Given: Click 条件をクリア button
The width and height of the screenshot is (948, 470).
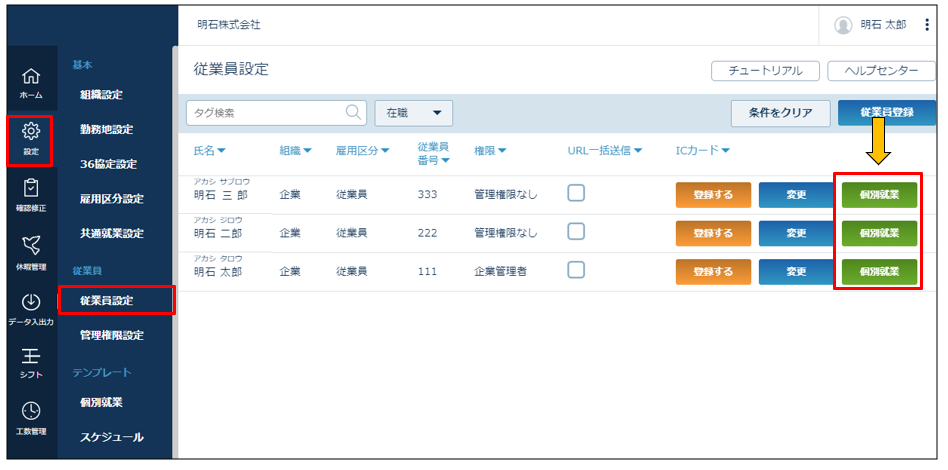Looking at the screenshot, I should [781, 113].
